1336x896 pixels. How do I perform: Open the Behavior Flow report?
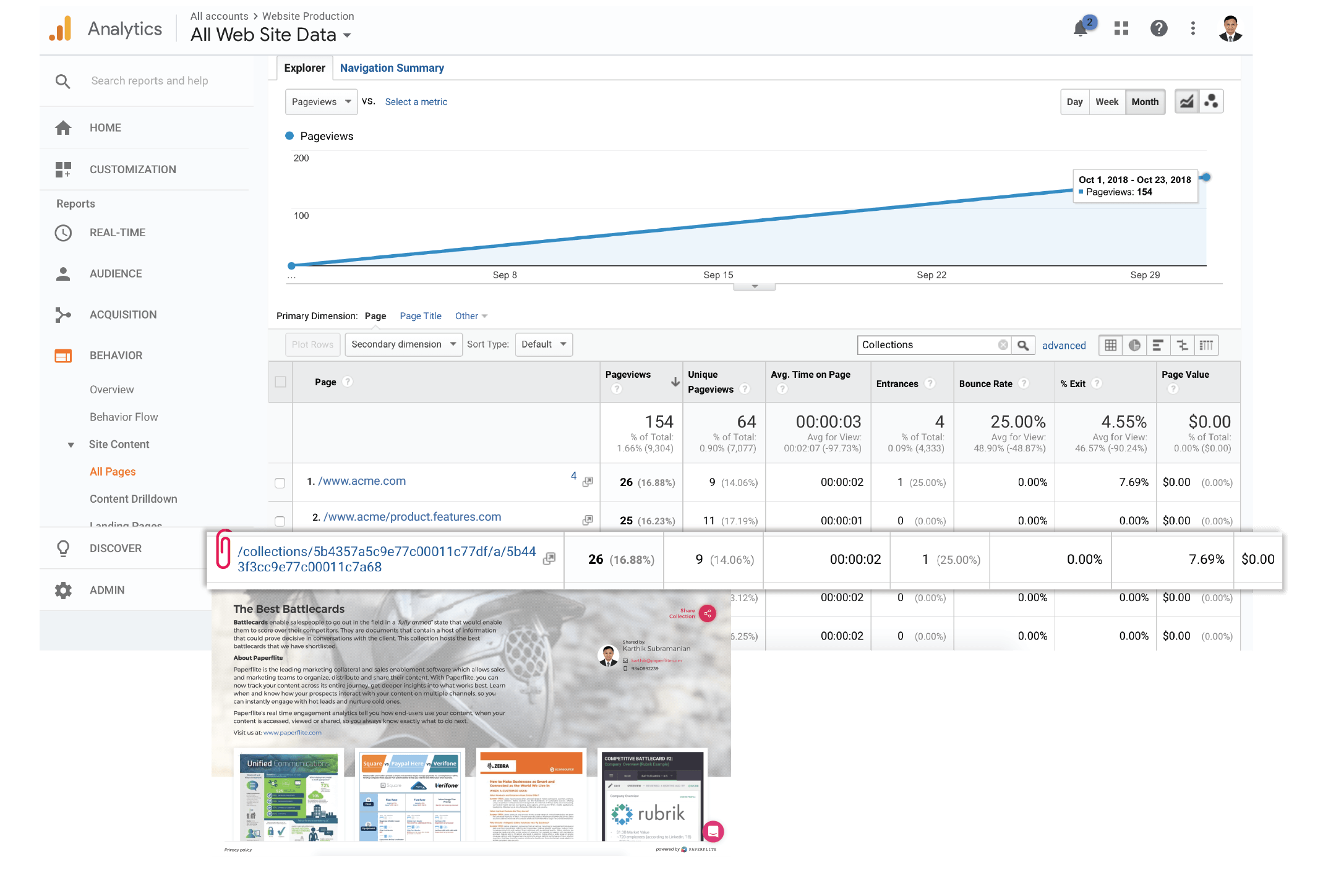(x=124, y=417)
